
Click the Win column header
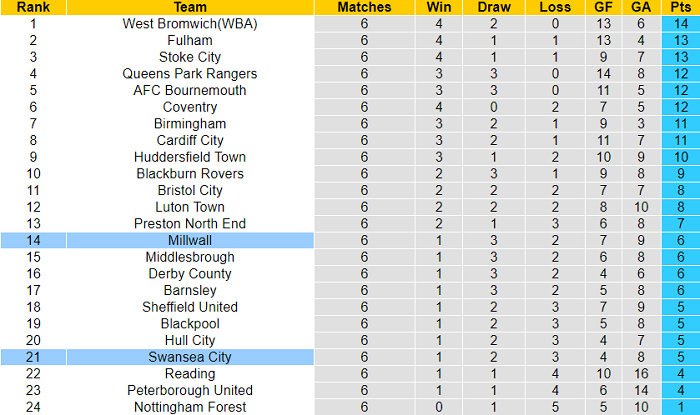438,7
